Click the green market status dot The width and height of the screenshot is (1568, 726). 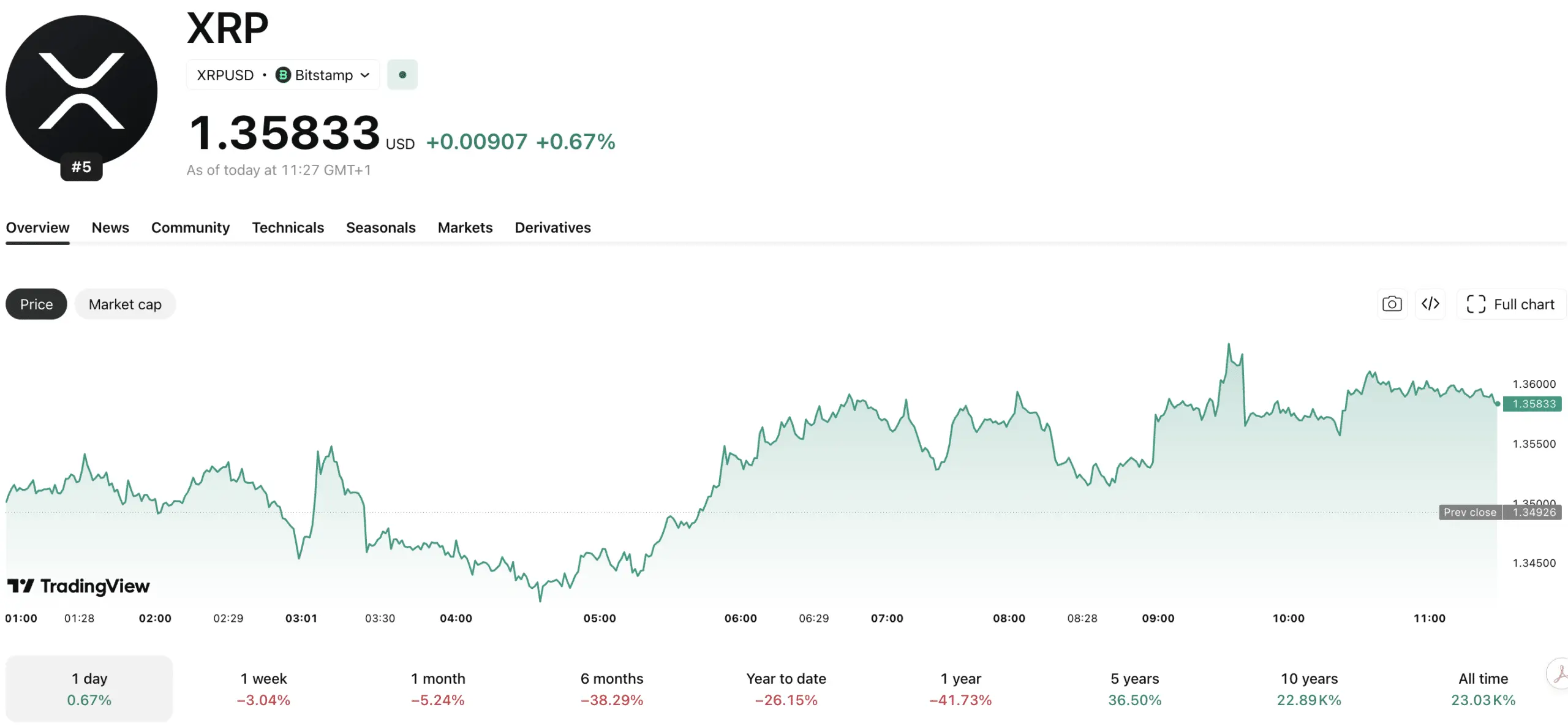tap(402, 75)
